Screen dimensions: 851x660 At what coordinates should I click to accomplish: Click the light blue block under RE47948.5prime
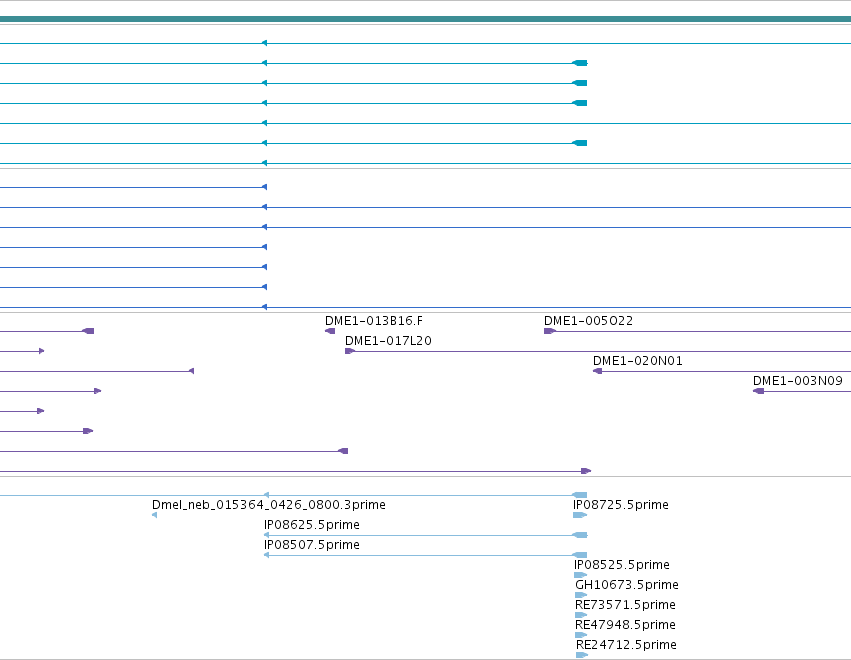click(581, 635)
